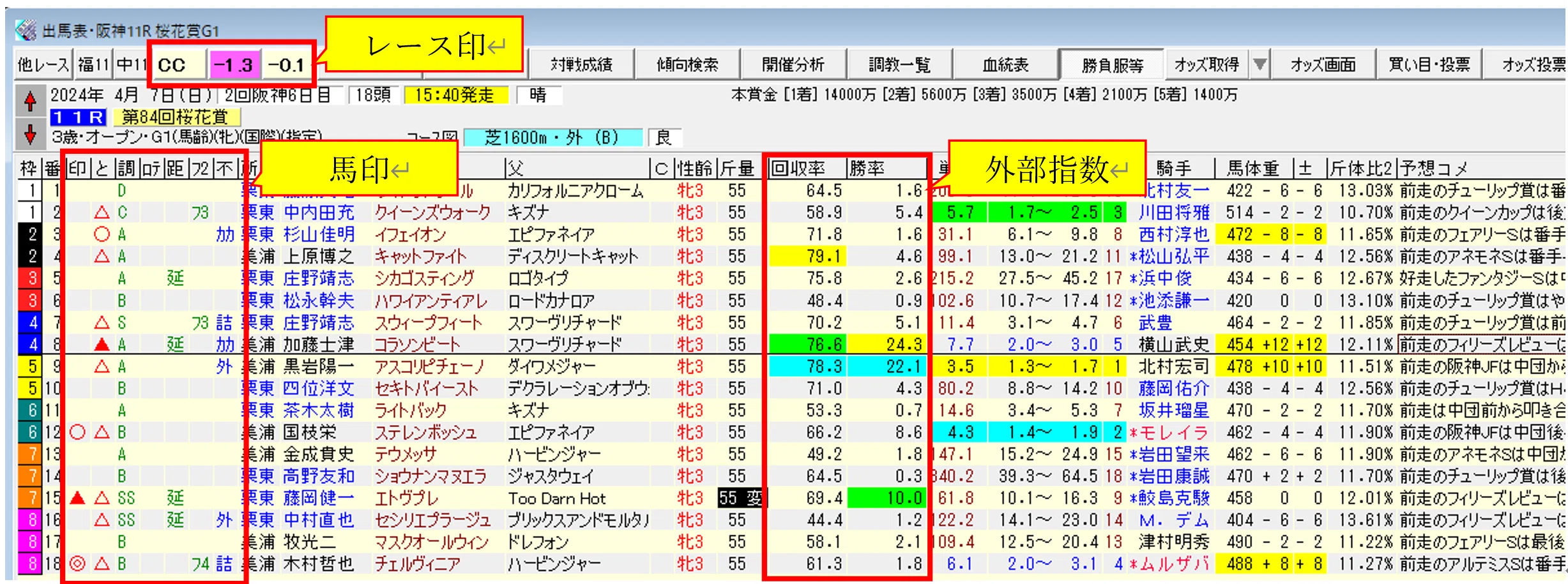Viewport: 1568px width, 584px height.
Task: Click the pink -1.3 race mark cell
Action: tap(234, 64)
